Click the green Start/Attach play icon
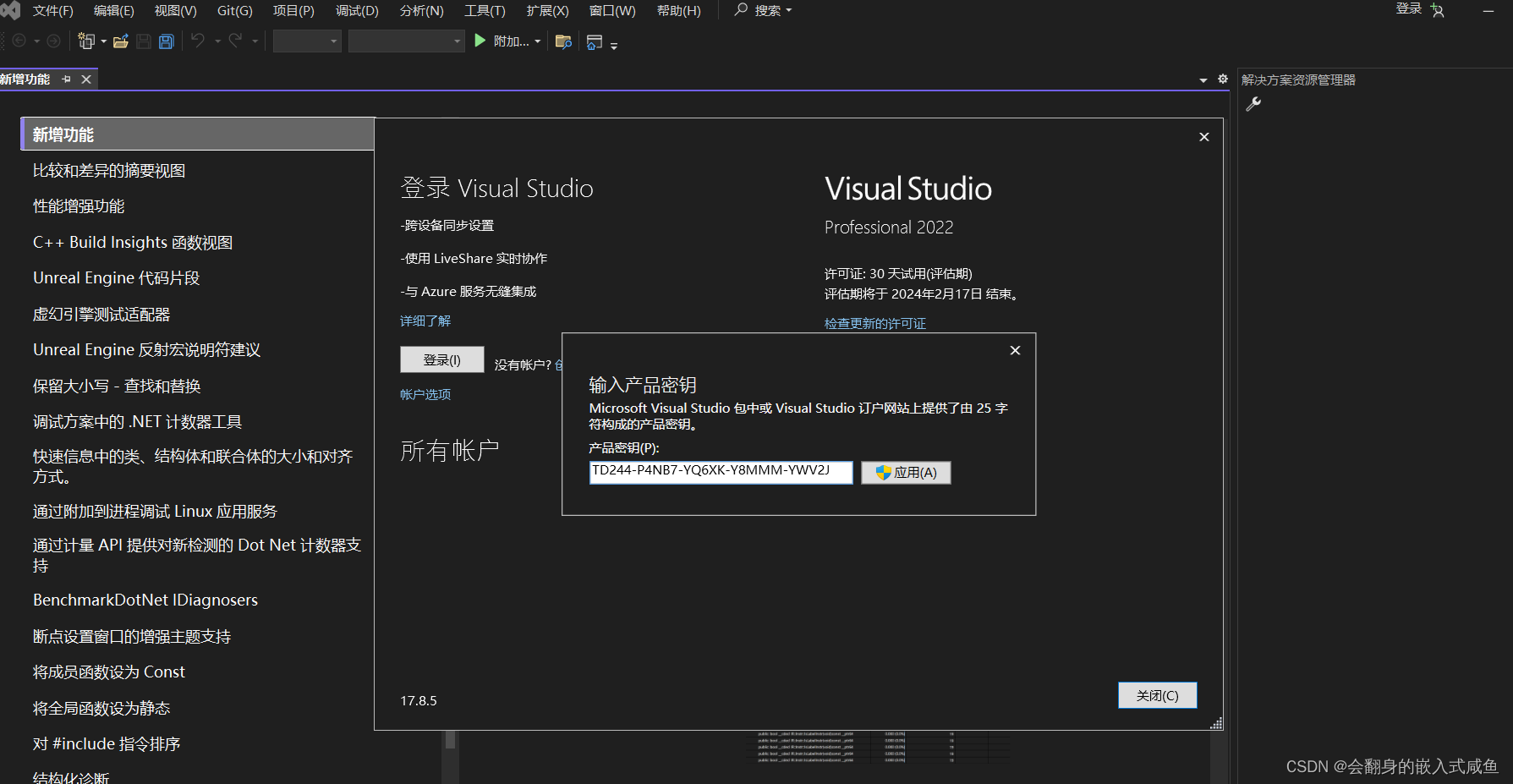Viewport: 1513px width, 784px height. [x=480, y=41]
